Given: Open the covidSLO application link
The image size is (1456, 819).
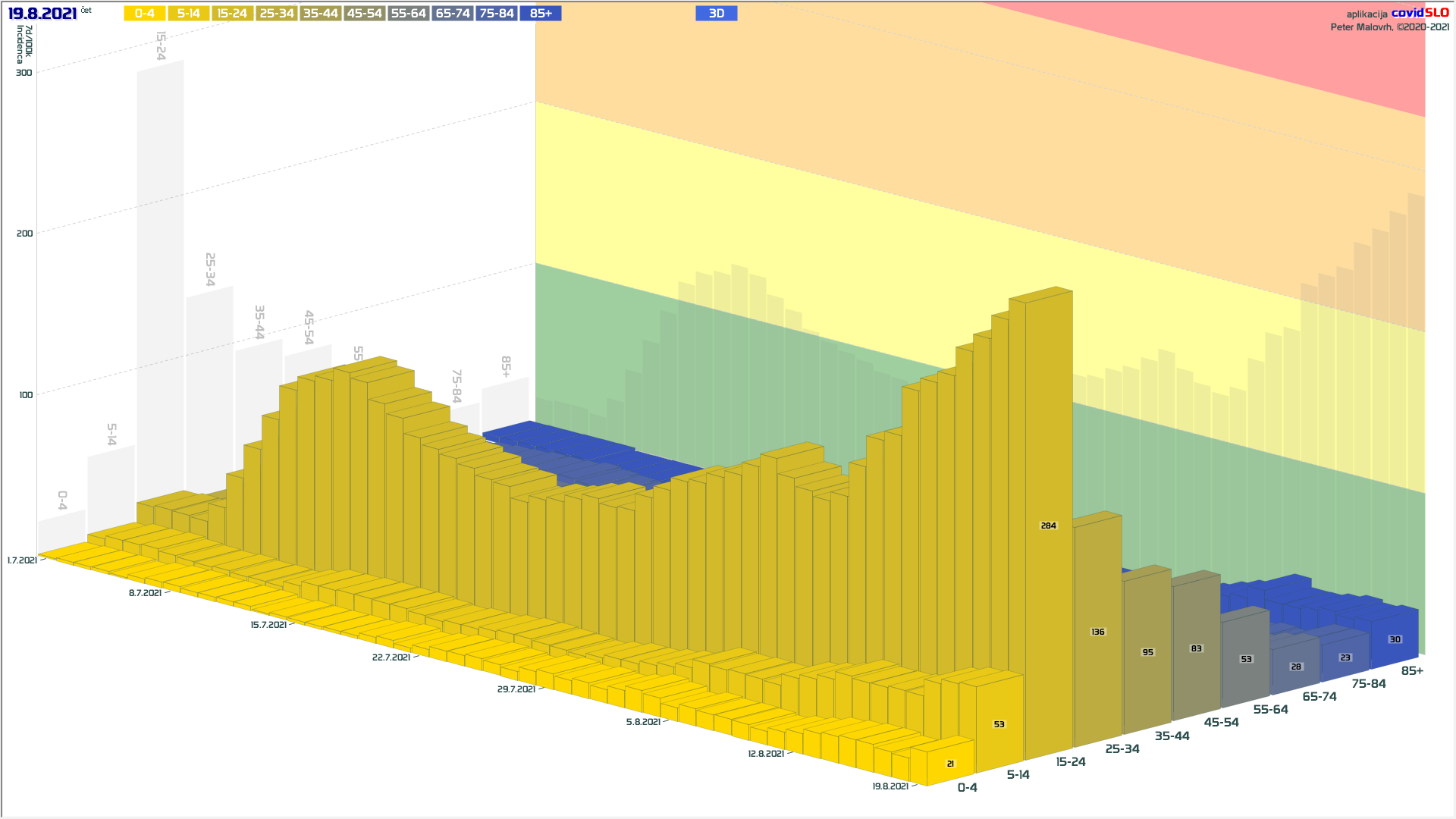Looking at the screenshot, I should pyautogui.click(x=1420, y=13).
